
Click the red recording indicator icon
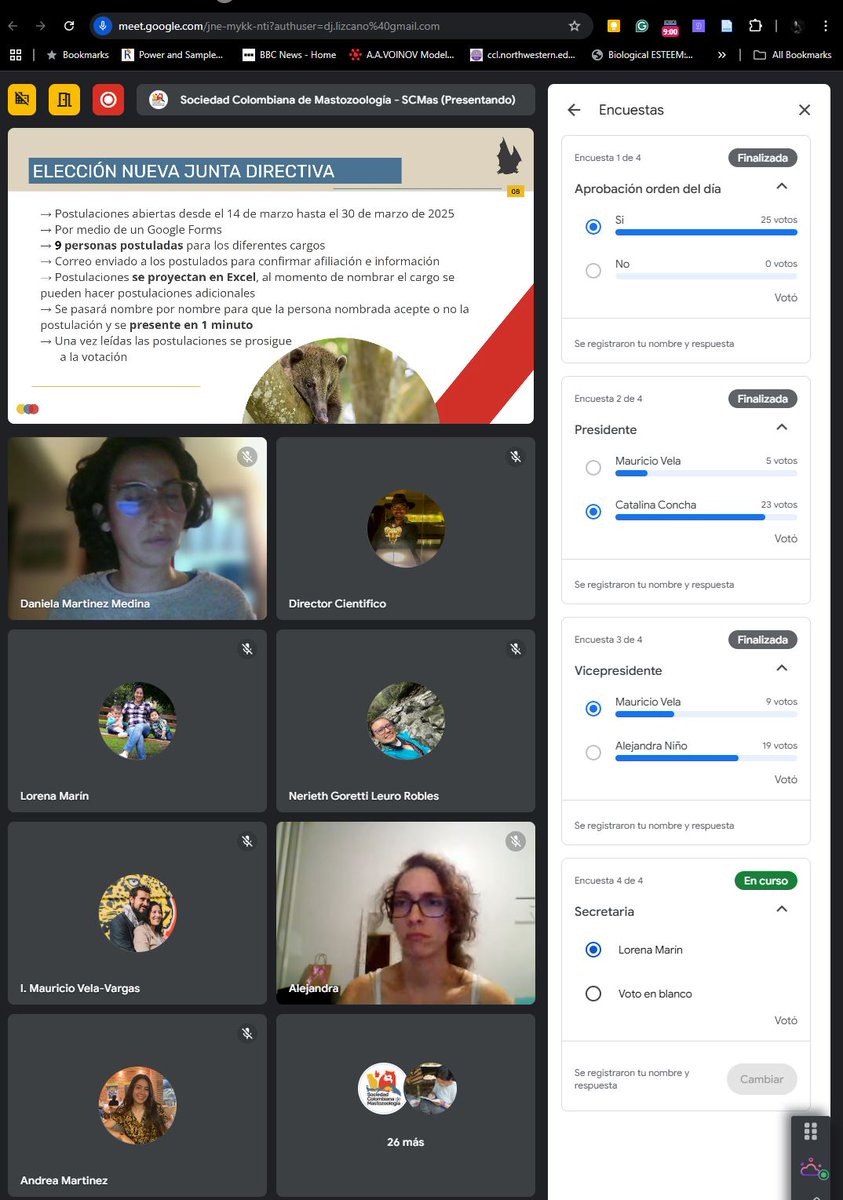(108, 99)
